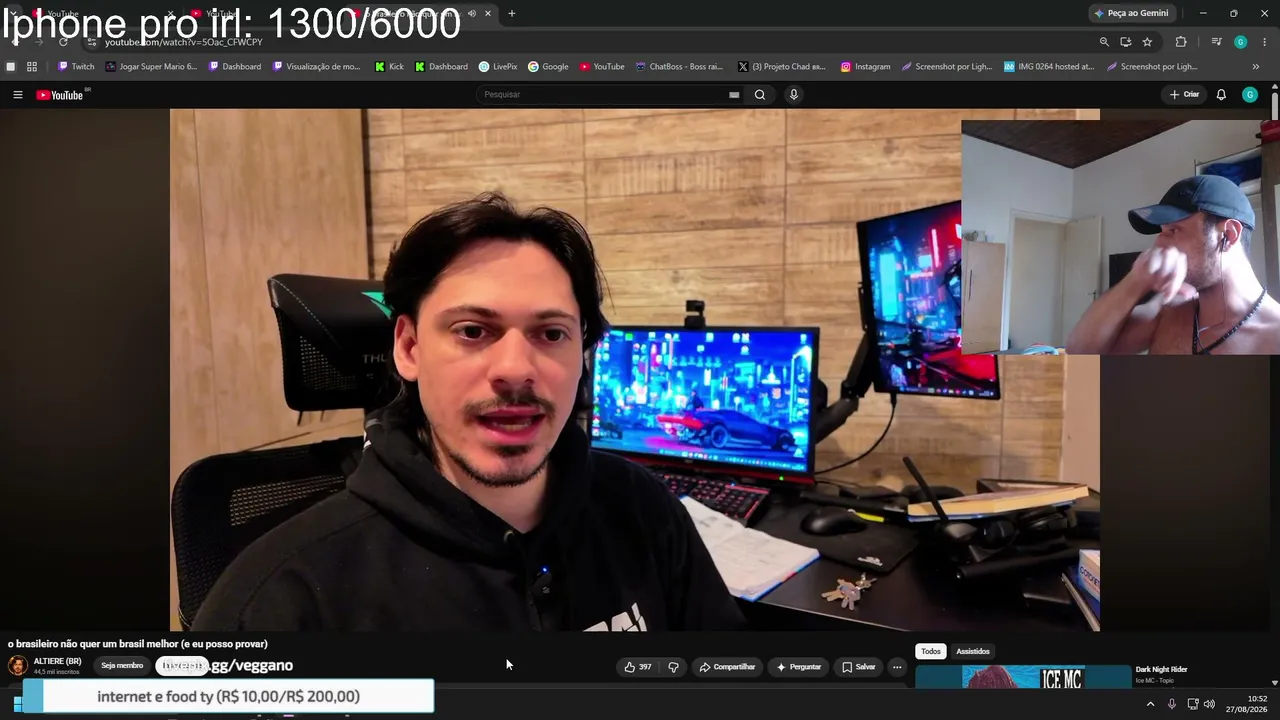The width and height of the screenshot is (1280, 720).
Task: Open the Projeto Chad X bookmark
Action: 782,67
